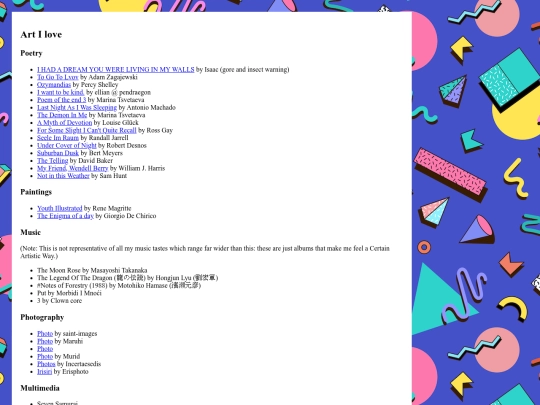This screenshot has width=540, height=405.
Task: Open A Myth of Devotion link
Action: [x=65, y=123]
